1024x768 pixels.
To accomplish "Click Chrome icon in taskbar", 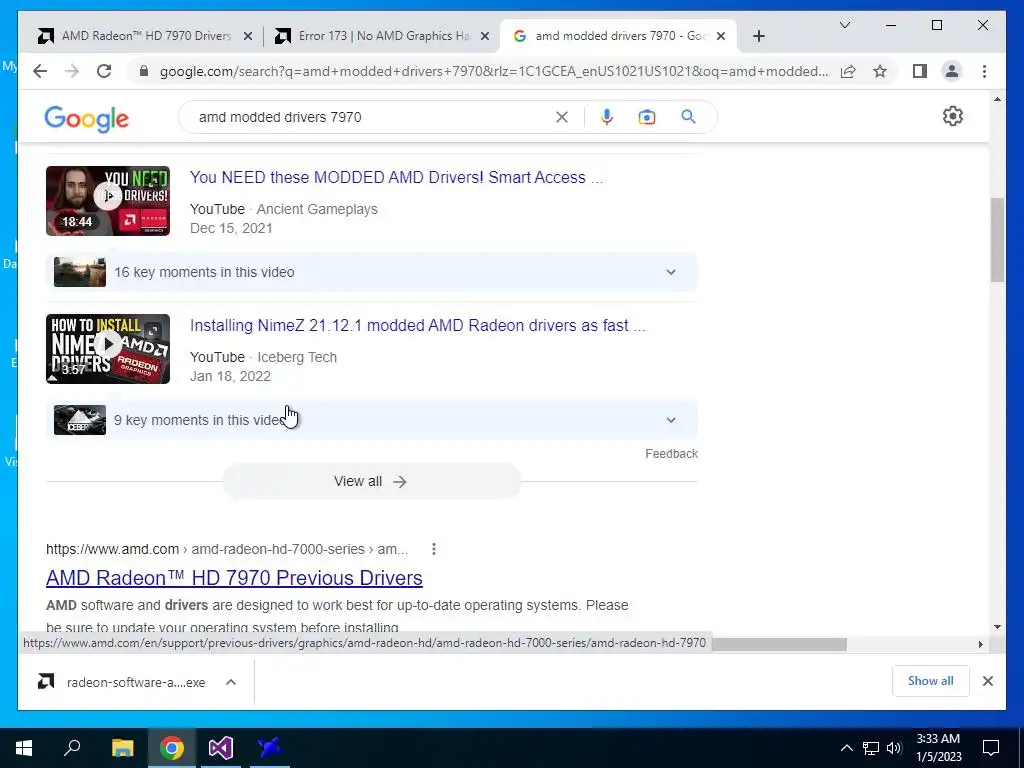I will [172, 748].
